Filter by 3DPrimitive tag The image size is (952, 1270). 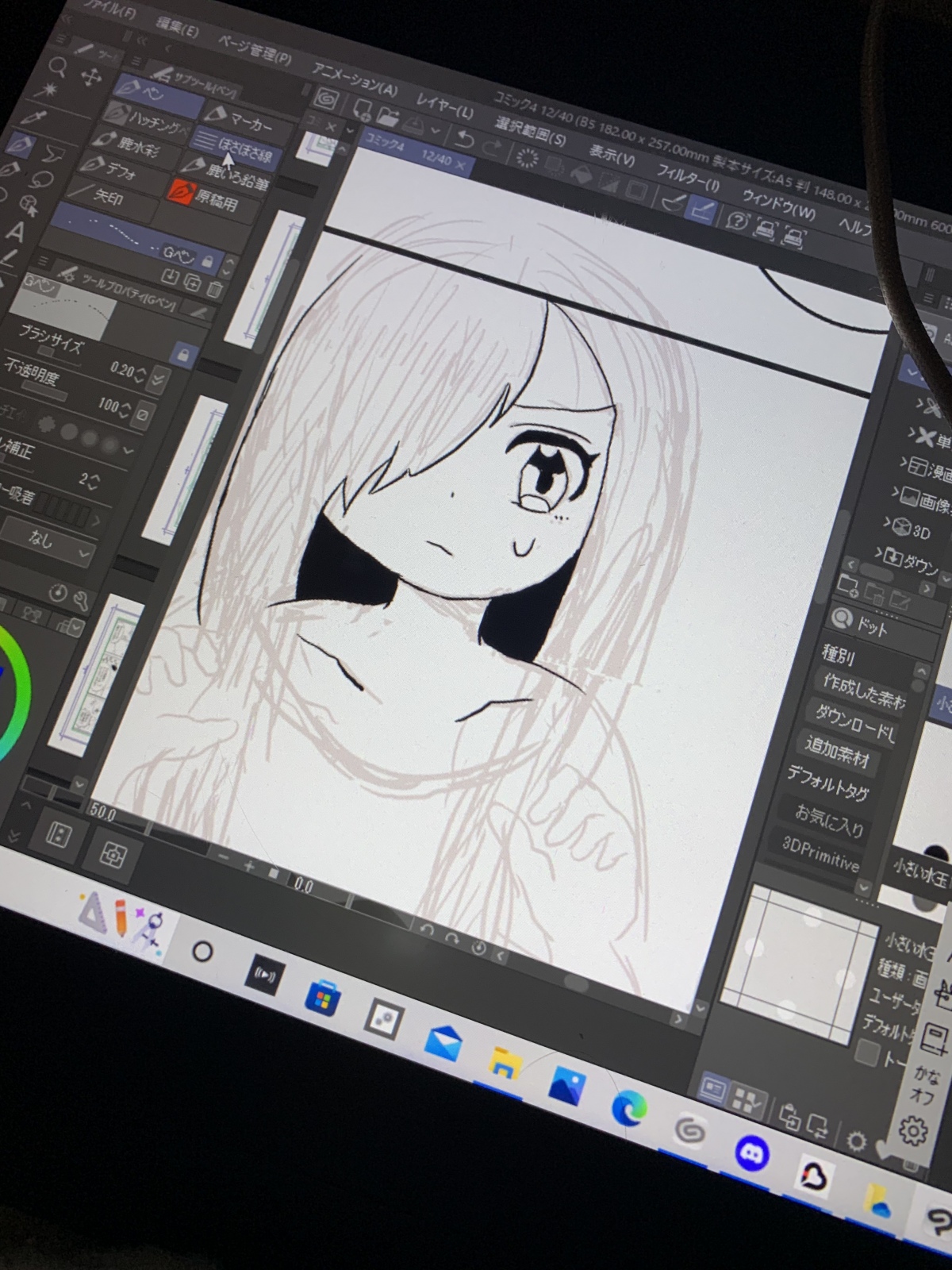tap(820, 854)
